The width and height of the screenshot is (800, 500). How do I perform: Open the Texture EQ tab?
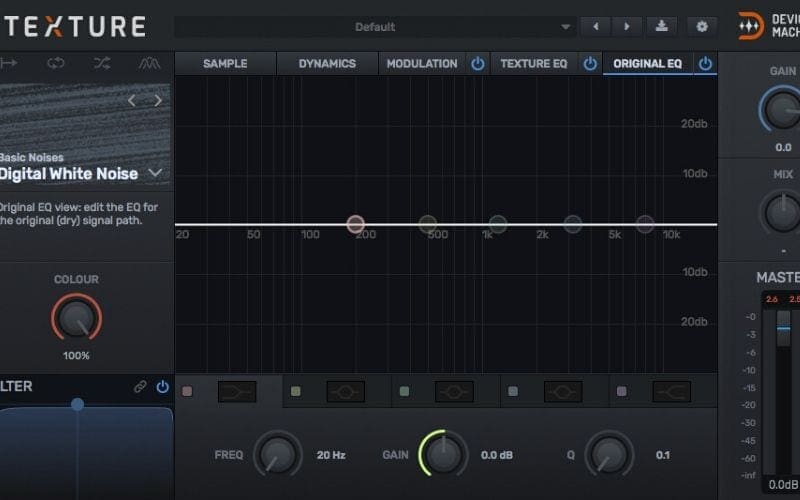click(534, 64)
